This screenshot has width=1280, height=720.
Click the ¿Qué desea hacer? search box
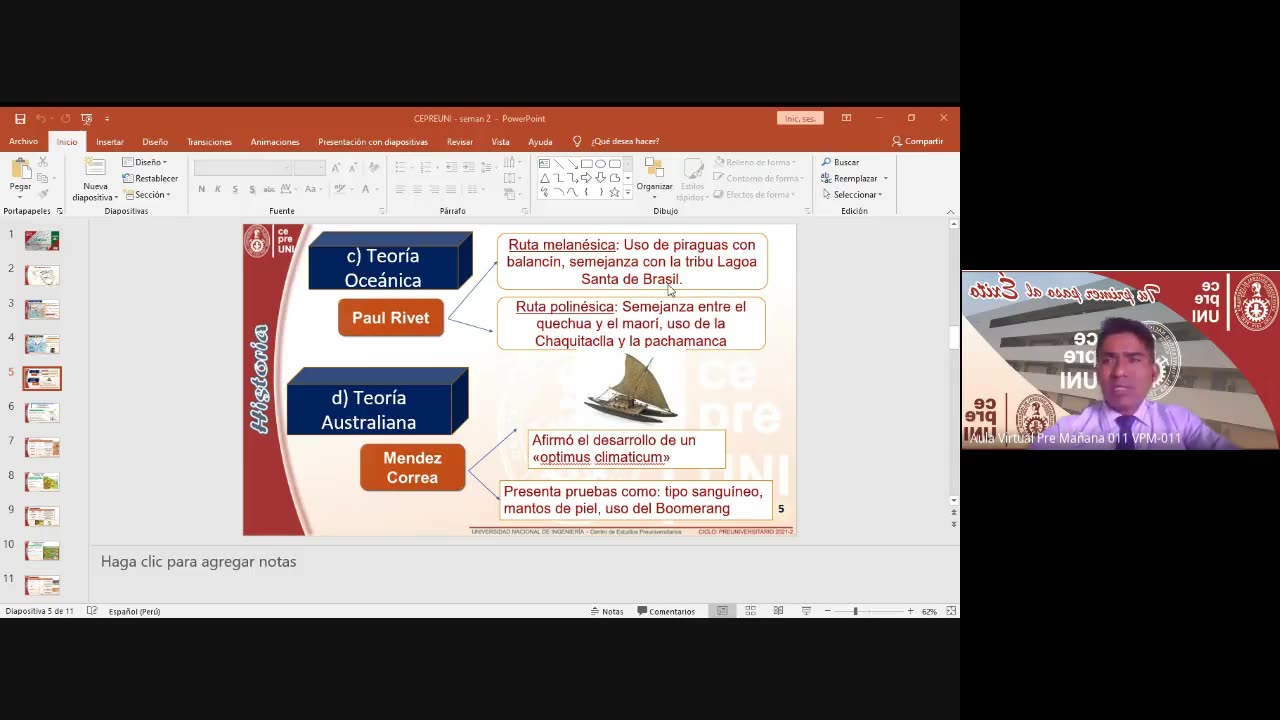coord(625,141)
